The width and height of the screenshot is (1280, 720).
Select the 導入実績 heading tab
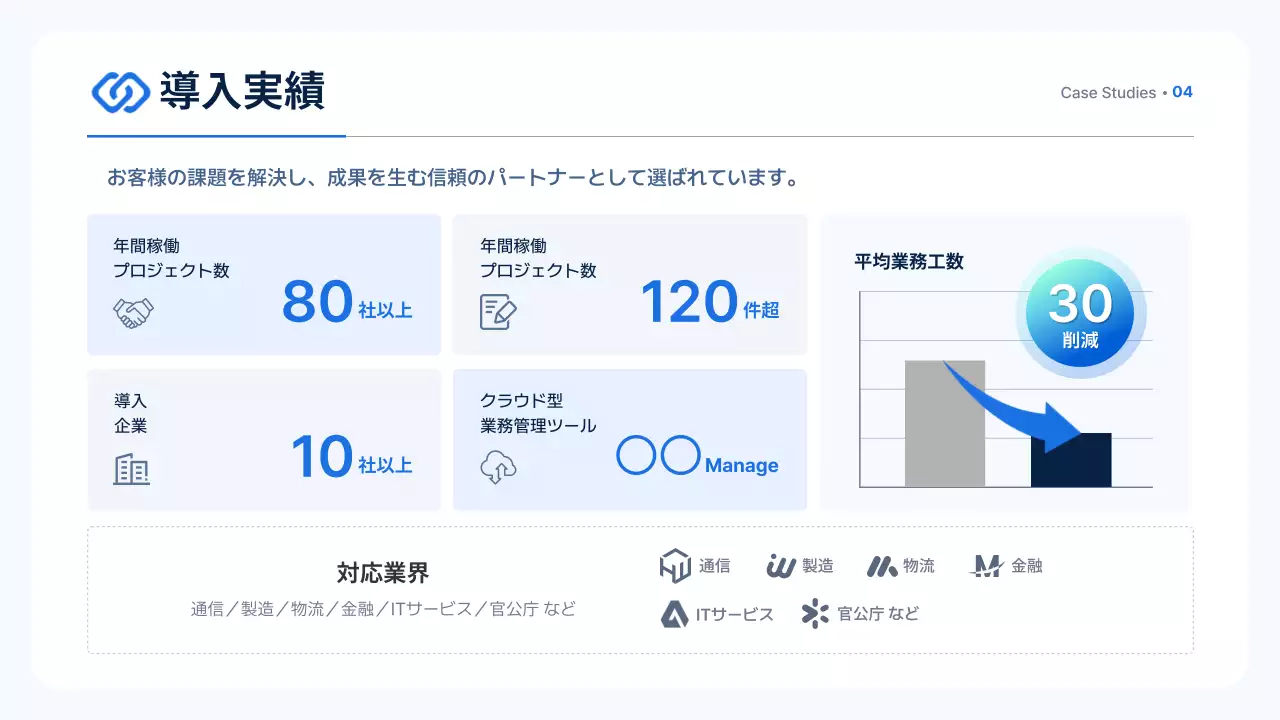[x=244, y=92]
